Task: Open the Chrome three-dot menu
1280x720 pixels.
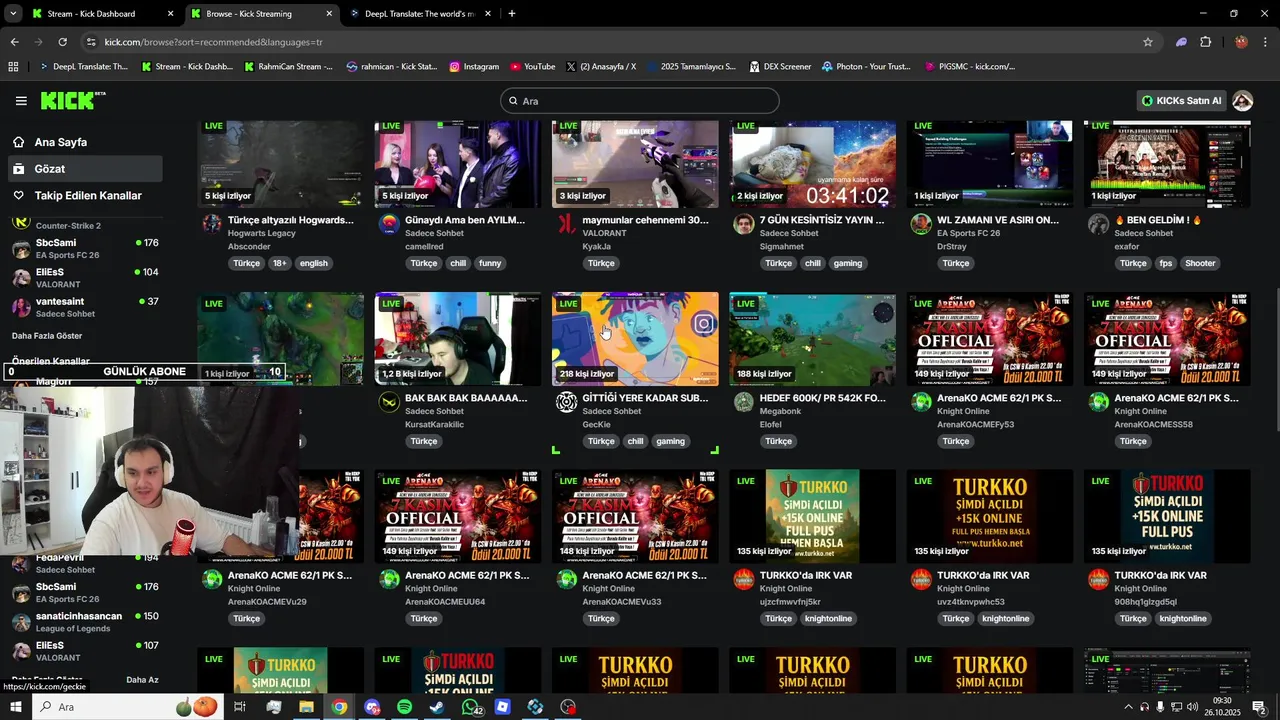Action: point(1266,42)
